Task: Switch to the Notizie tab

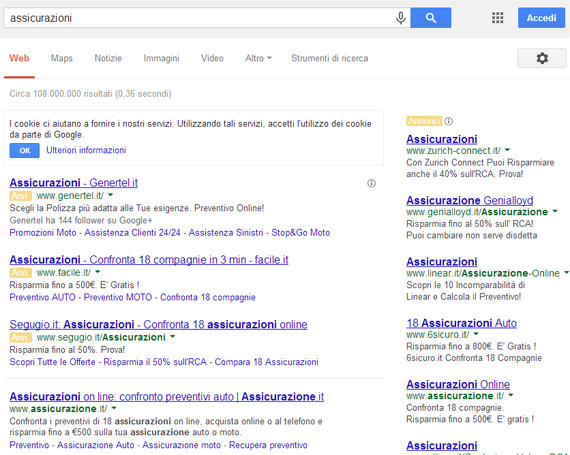Action: (x=108, y=58)
